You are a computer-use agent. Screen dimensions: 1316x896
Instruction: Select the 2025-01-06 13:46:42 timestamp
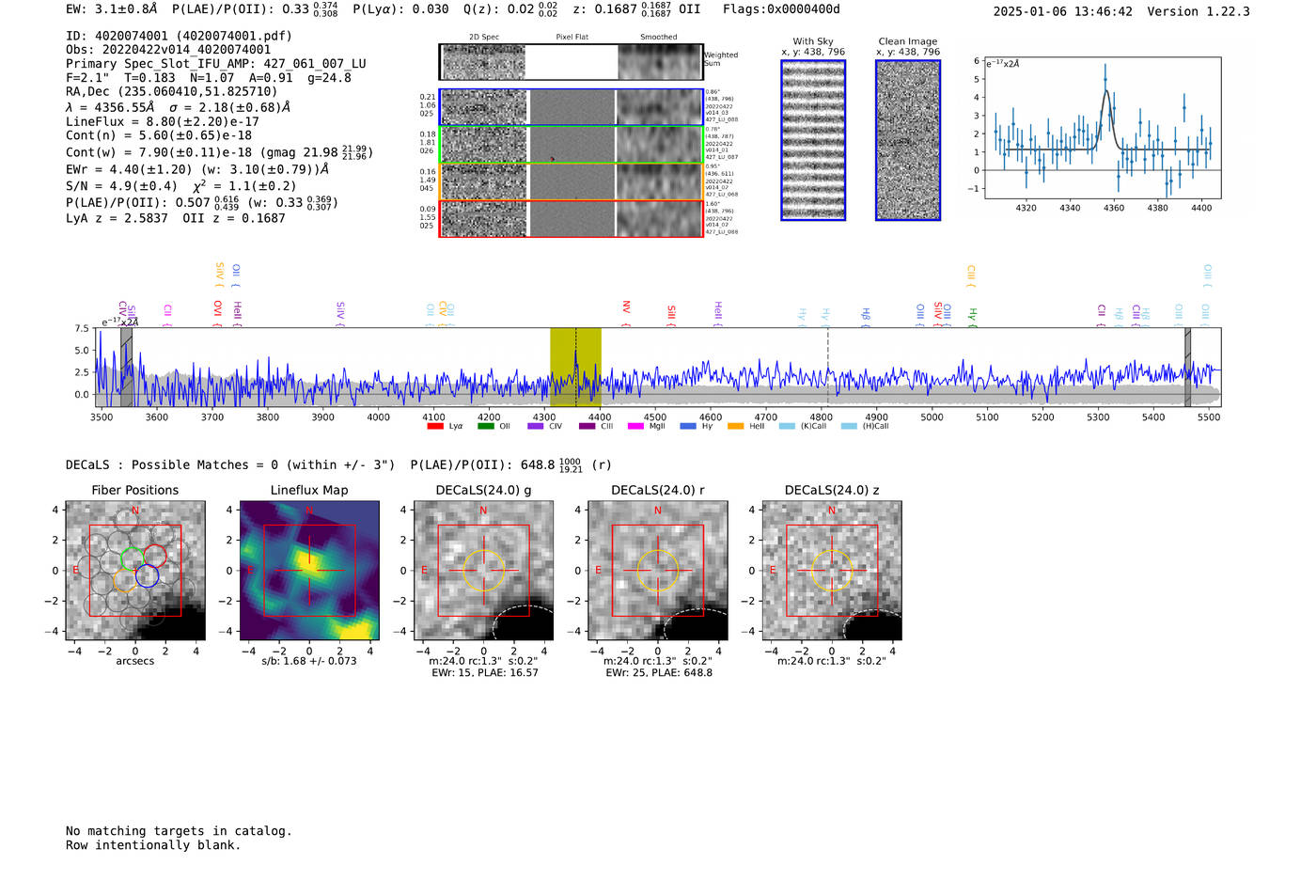(1062, 11)
